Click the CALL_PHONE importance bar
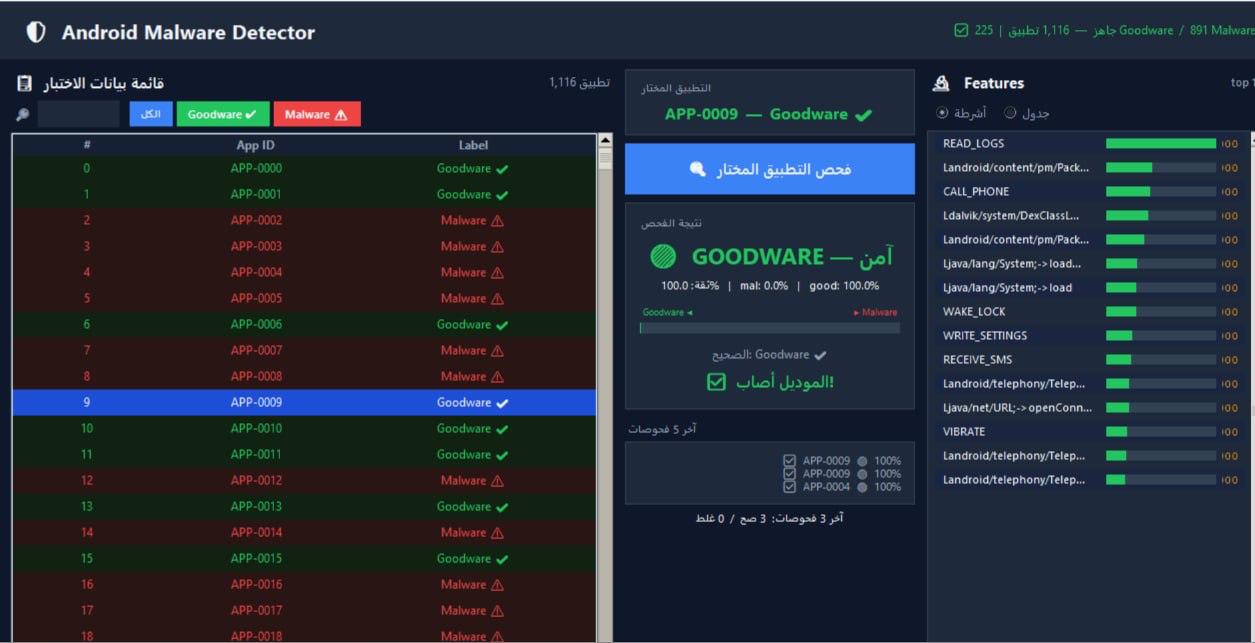The height and width of the screenshot is (643, 1255). coord(1161,192)
